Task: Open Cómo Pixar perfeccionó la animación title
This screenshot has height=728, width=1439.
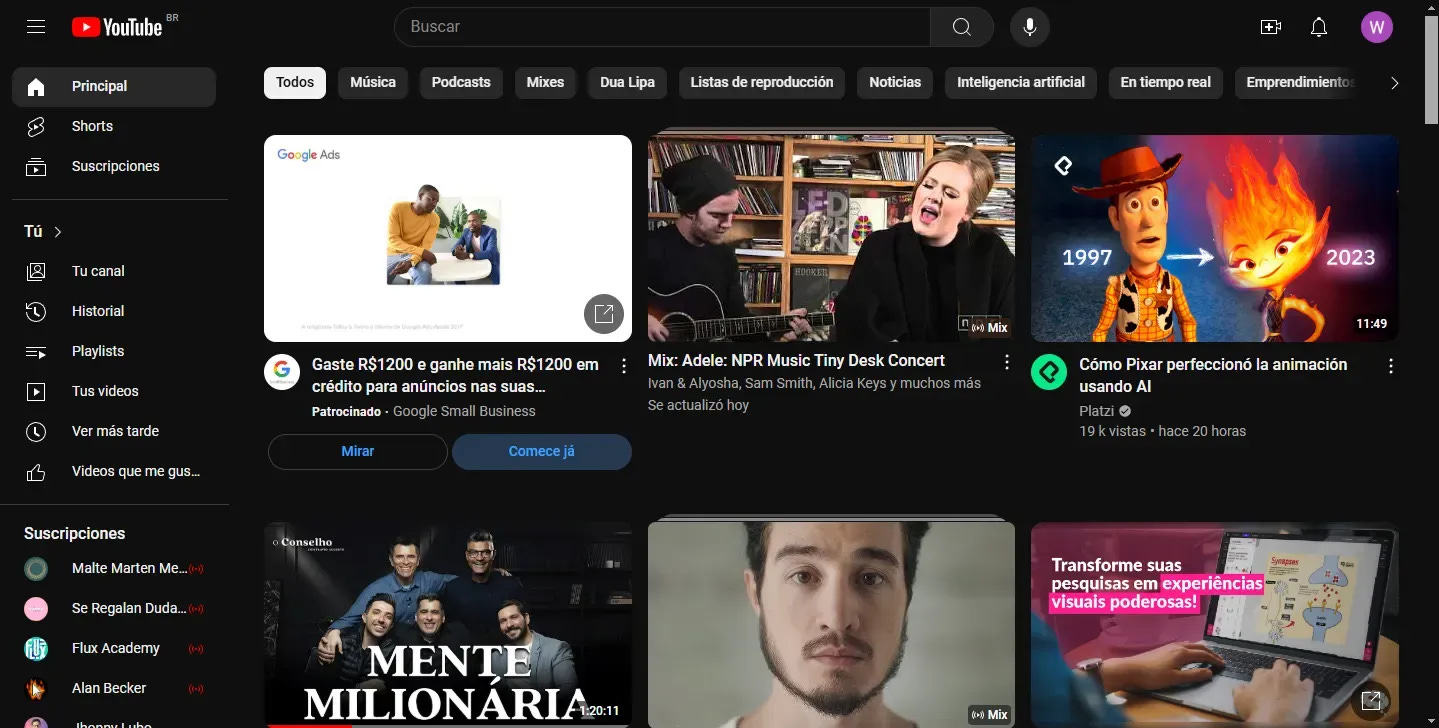Action: [x=1213, y=375]
